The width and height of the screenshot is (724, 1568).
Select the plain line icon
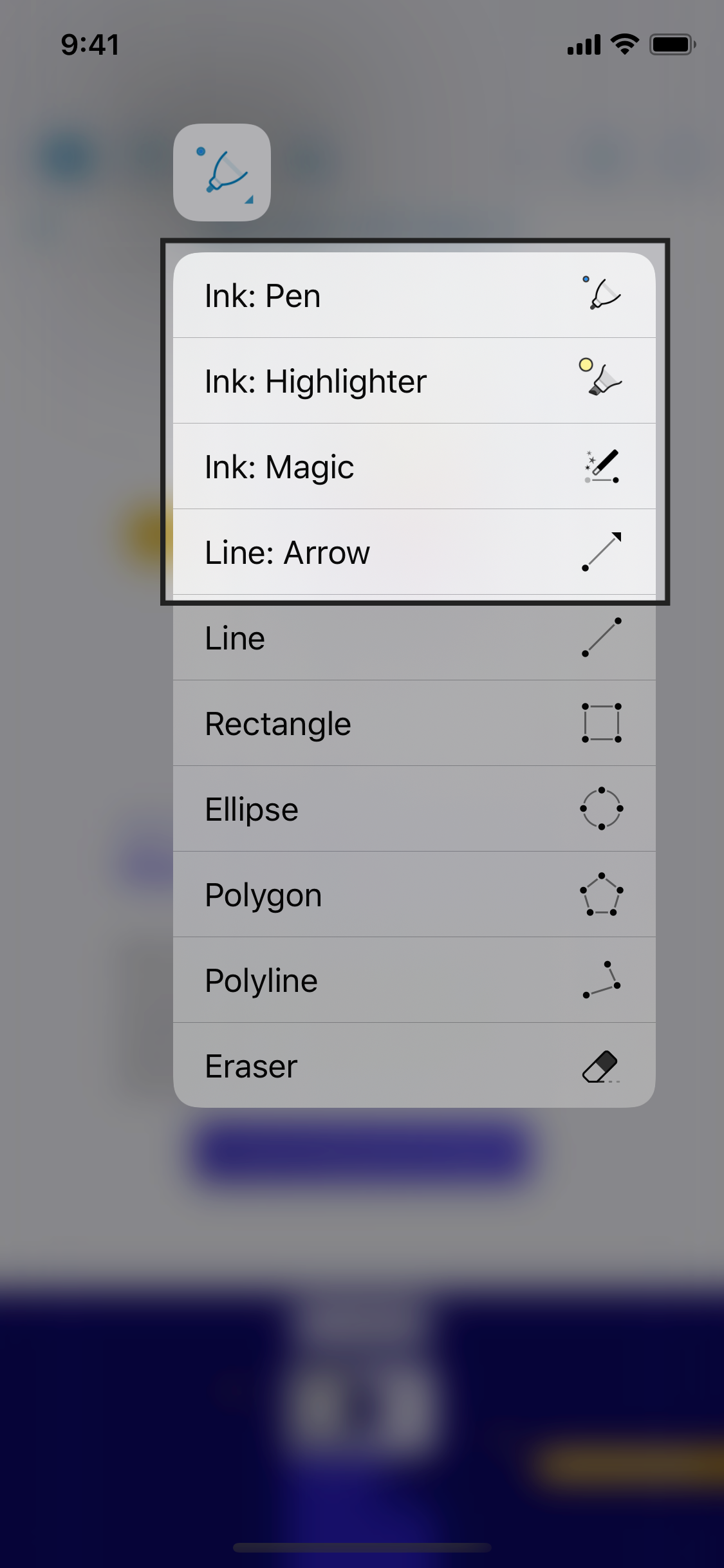tap(601, 637)
